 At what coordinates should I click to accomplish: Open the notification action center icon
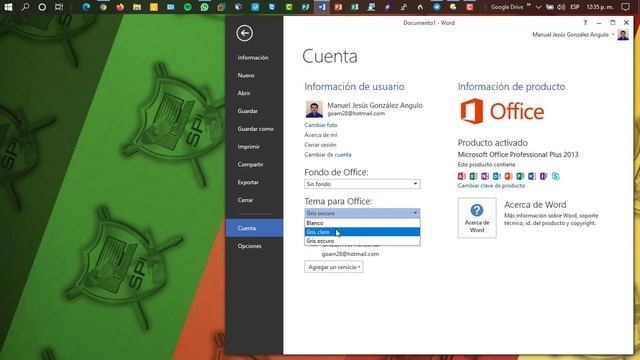click(625, 7)
